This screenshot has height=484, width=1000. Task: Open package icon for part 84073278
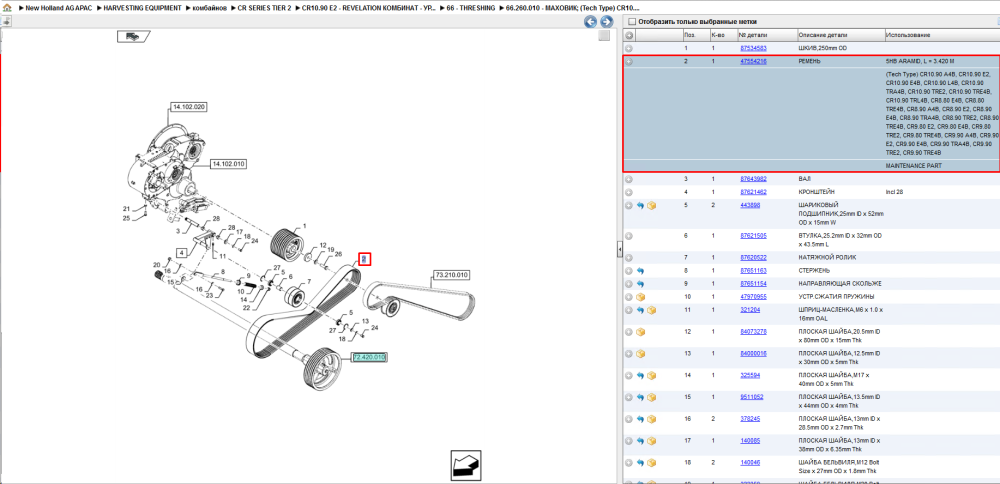pos(640,332)
